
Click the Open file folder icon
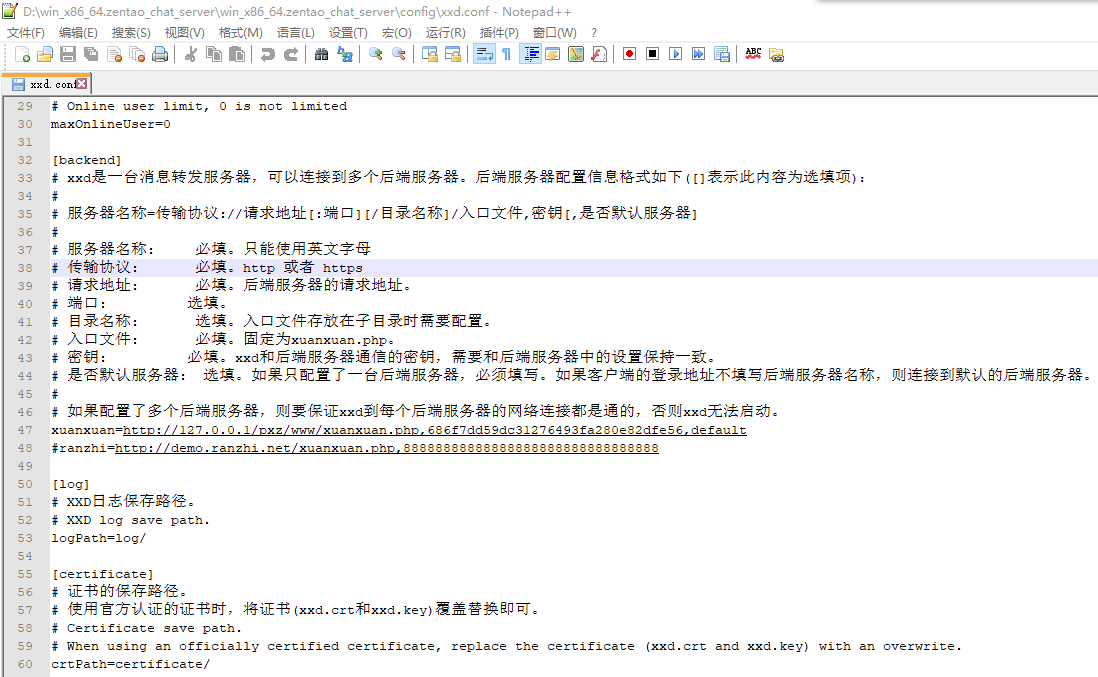click(45, 55)
